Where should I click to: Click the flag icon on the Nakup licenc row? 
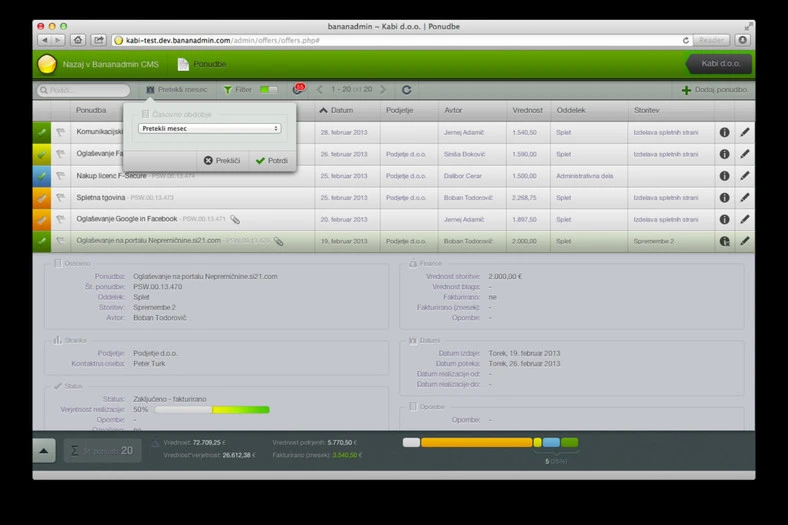pos(61,176)
